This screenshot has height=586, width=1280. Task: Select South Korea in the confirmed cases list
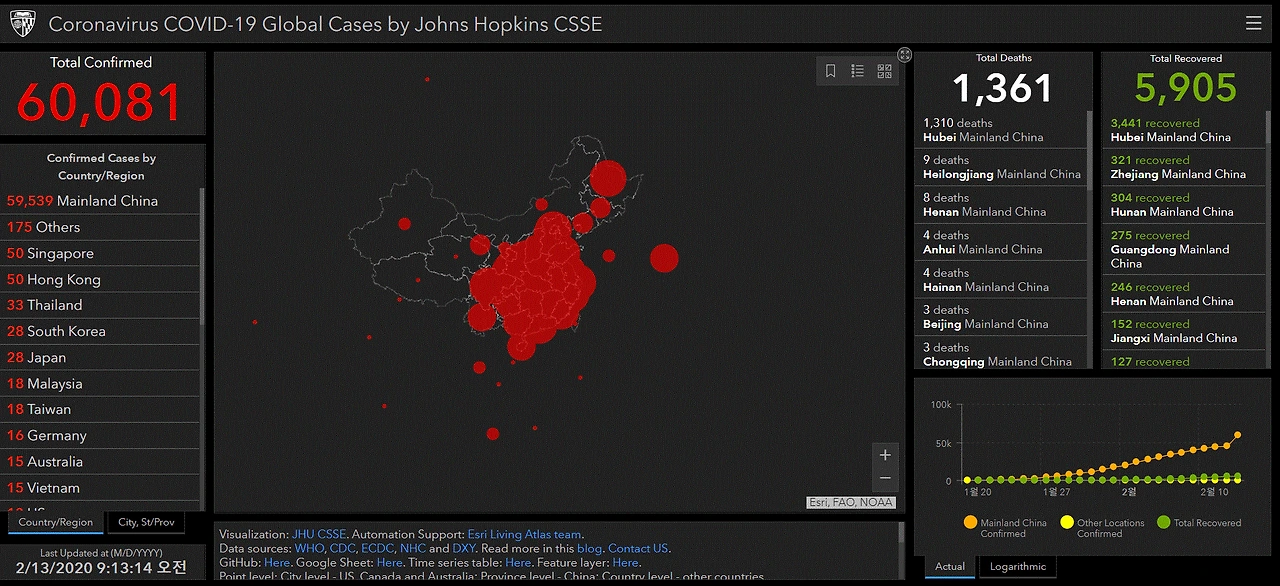(x=100, y=331)
